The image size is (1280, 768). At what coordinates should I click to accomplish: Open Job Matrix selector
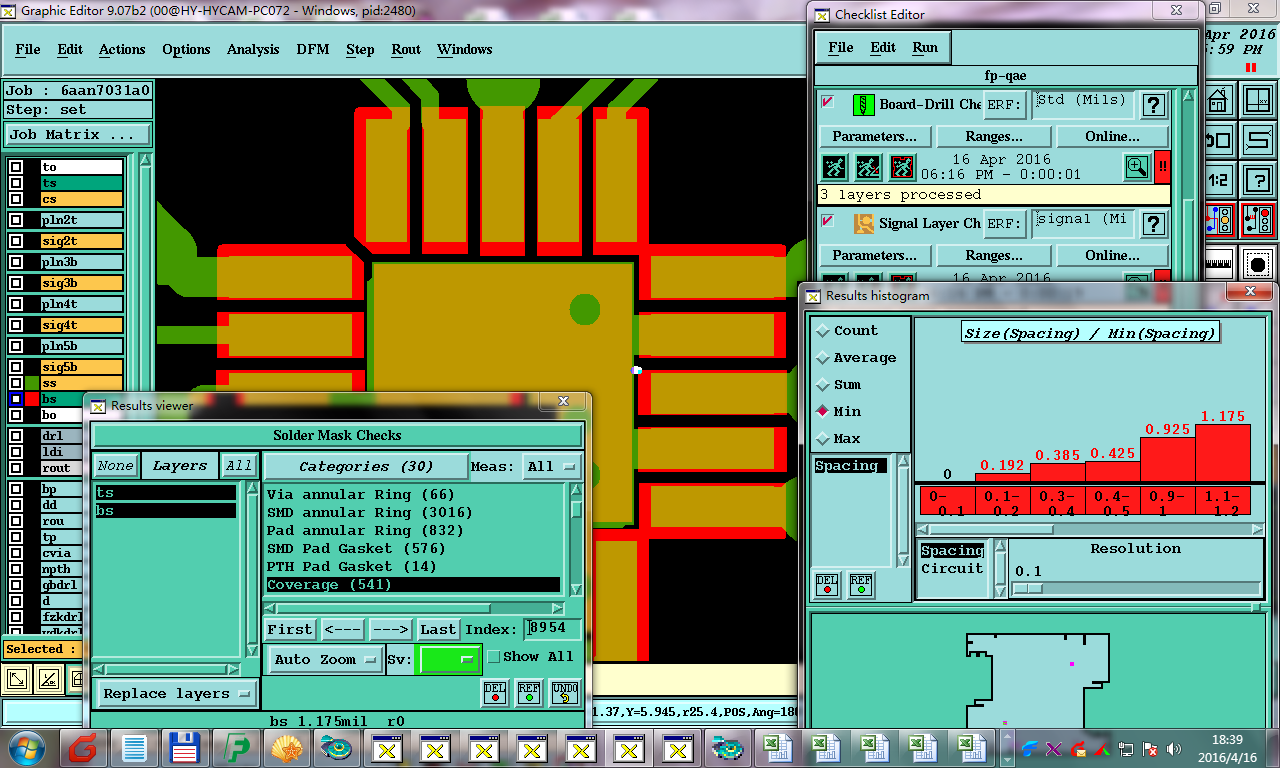click(x=78, y=134)
